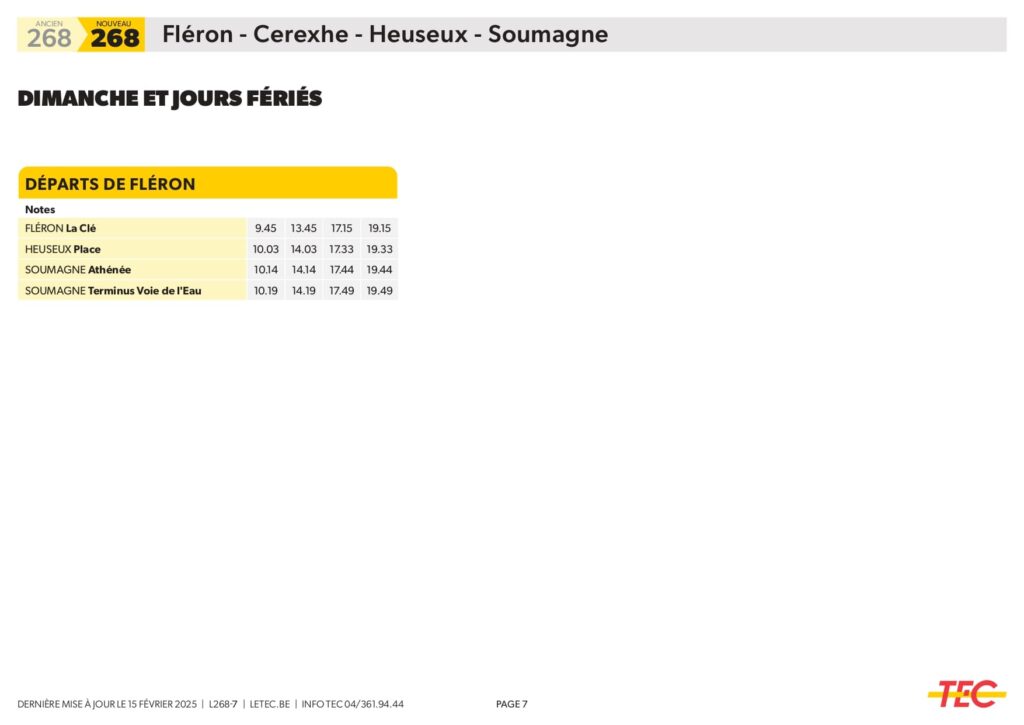
Task: Click the grey ANCIEN 268 badge
Action: pyautogui.click(x=49, y=36)
